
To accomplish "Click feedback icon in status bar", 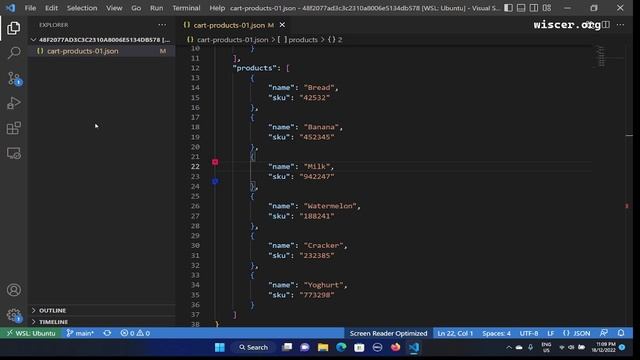I will pyautogui.click(x=604, y=333).
